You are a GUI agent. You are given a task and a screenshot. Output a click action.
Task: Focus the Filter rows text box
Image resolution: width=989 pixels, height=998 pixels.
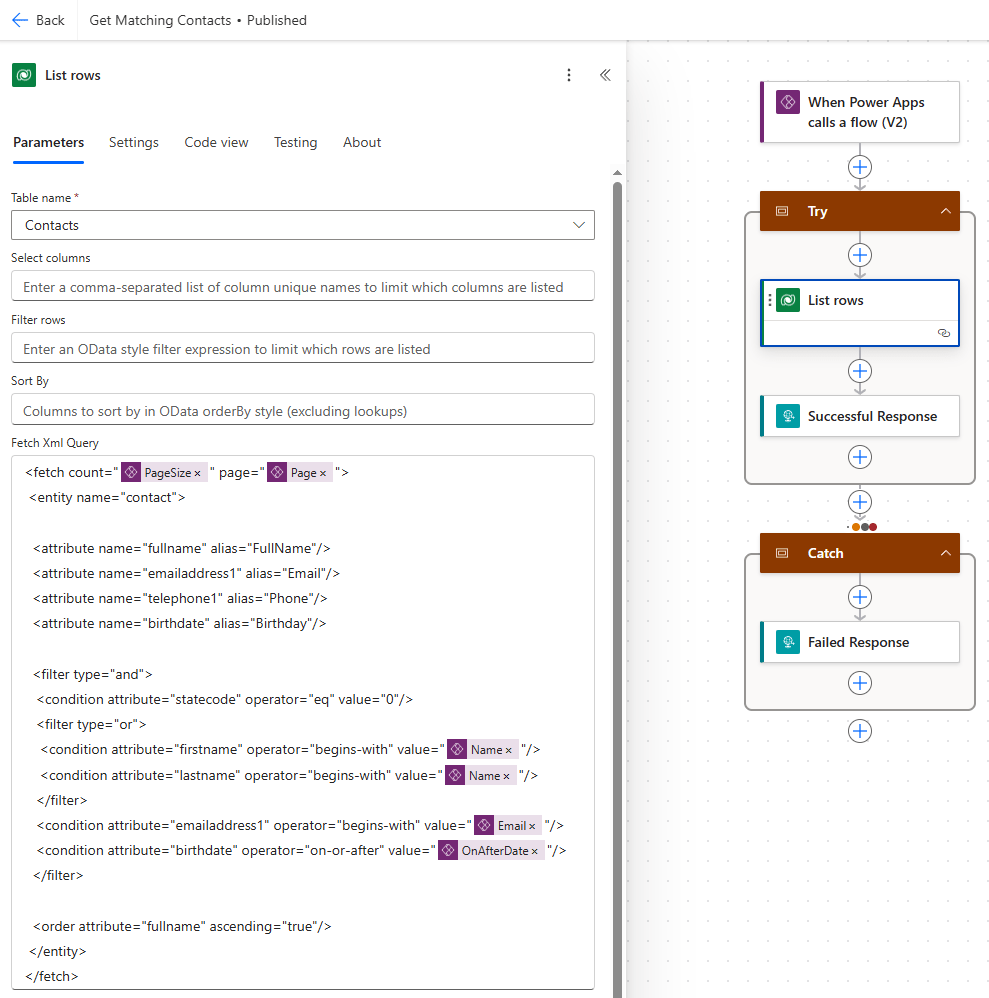coord(302,348)
